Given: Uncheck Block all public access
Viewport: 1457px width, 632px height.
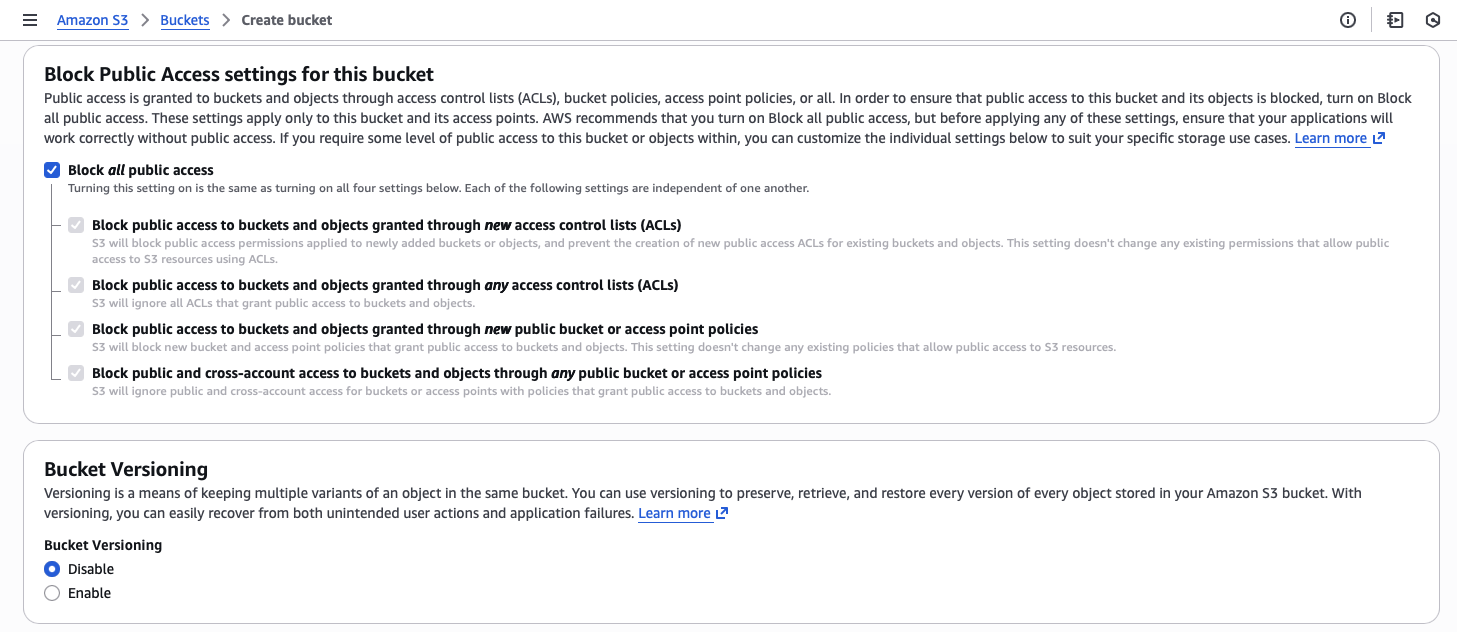Looking at the screenshot, I should pos(52,170).
